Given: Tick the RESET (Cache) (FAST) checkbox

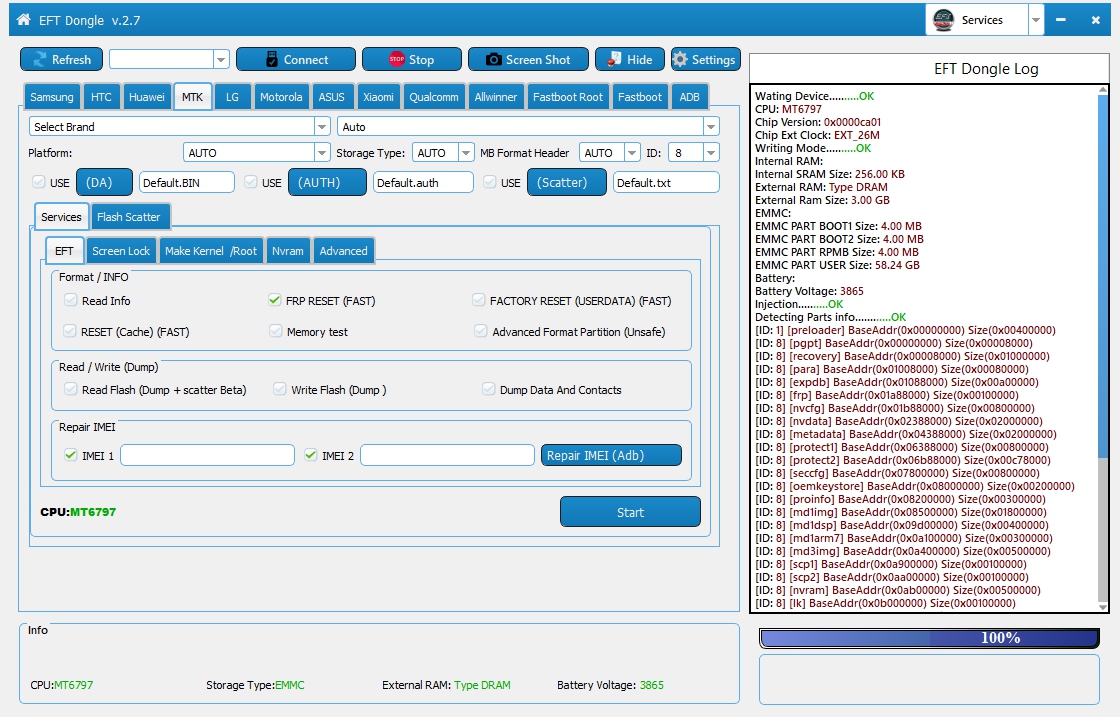Looking at the screenshot, I should click(x=70, y=331).
